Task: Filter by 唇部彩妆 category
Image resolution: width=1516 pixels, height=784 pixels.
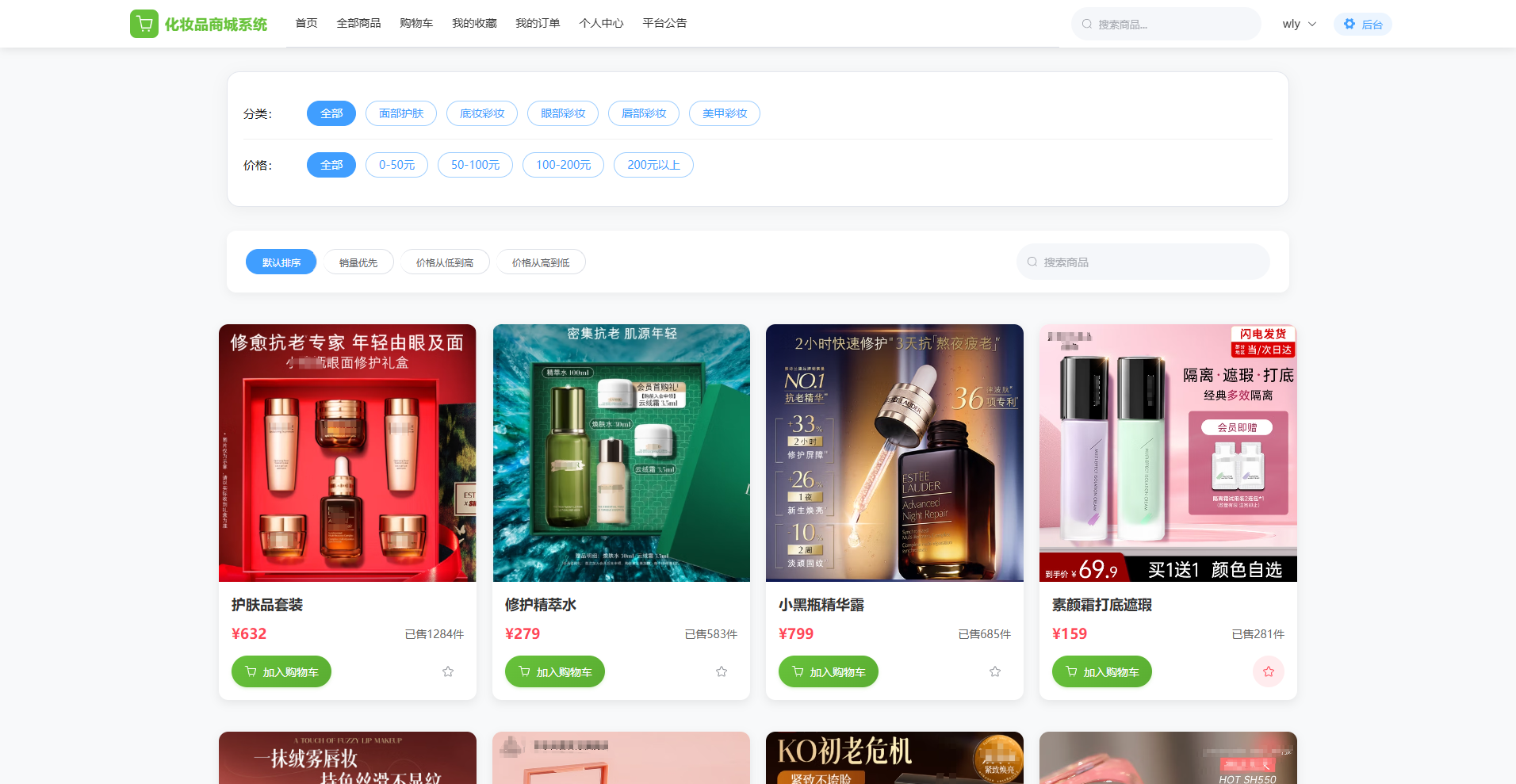Action: (x=644, y=113)
